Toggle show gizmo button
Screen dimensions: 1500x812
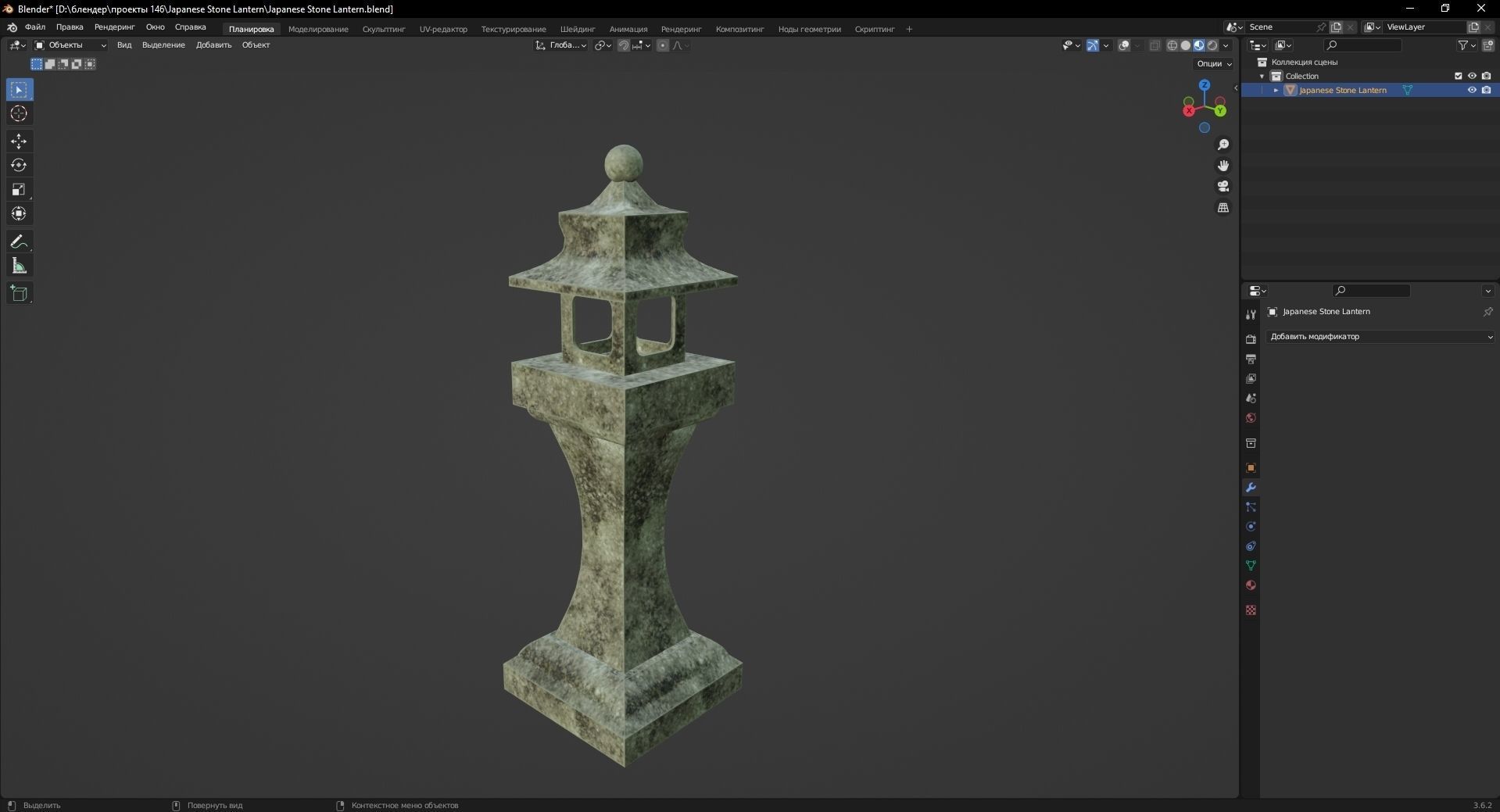(x=1093, y=45)
